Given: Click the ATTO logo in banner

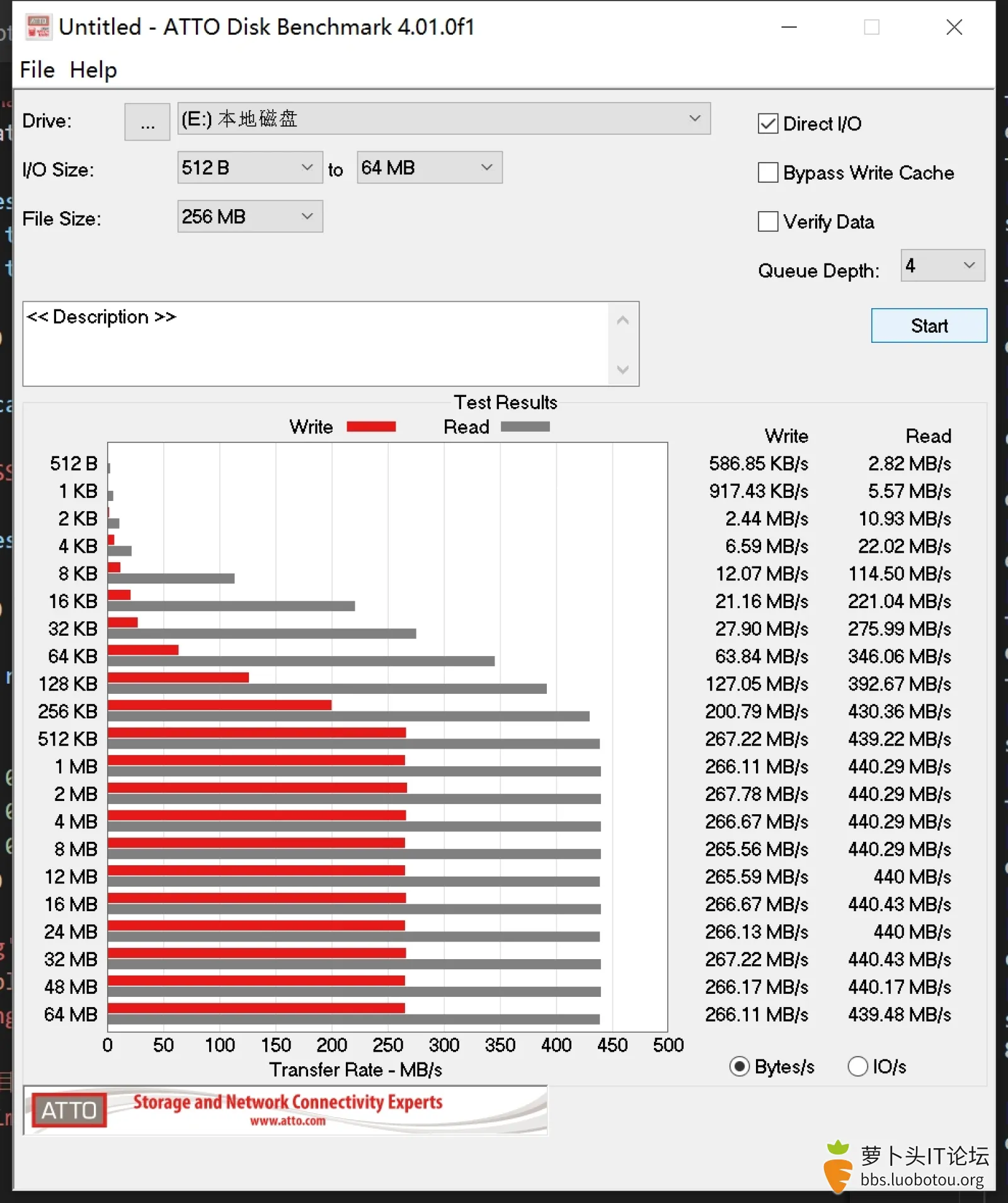Looking at the screenshot, I should (x=69, y=1110).
